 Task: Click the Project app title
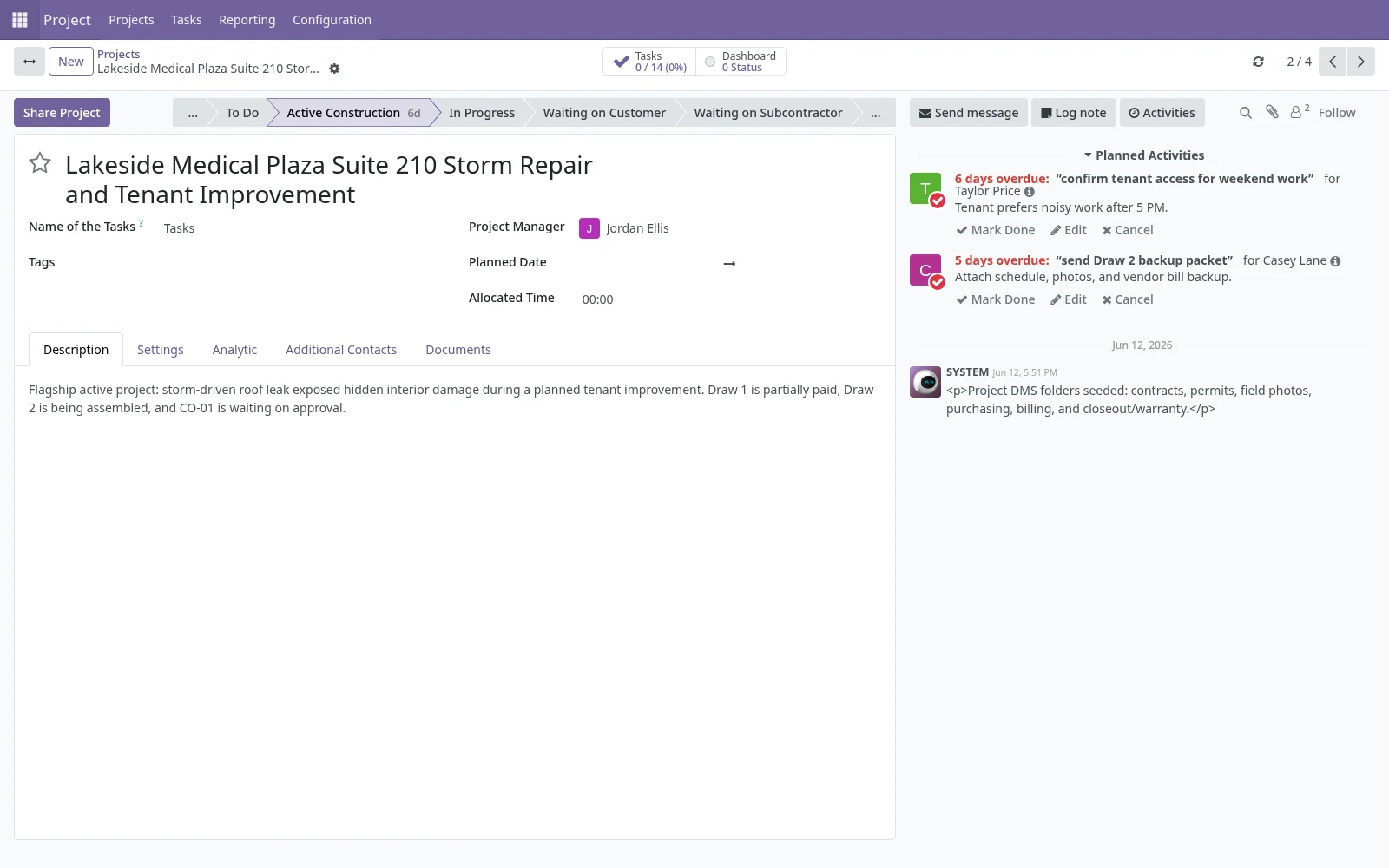[x=67, y=20]
